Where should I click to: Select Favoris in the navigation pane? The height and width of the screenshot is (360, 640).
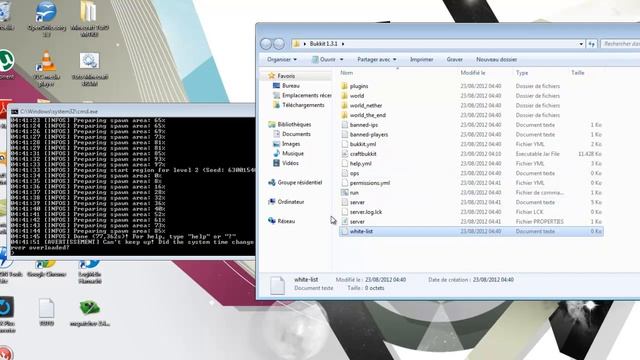pos(286,76)
